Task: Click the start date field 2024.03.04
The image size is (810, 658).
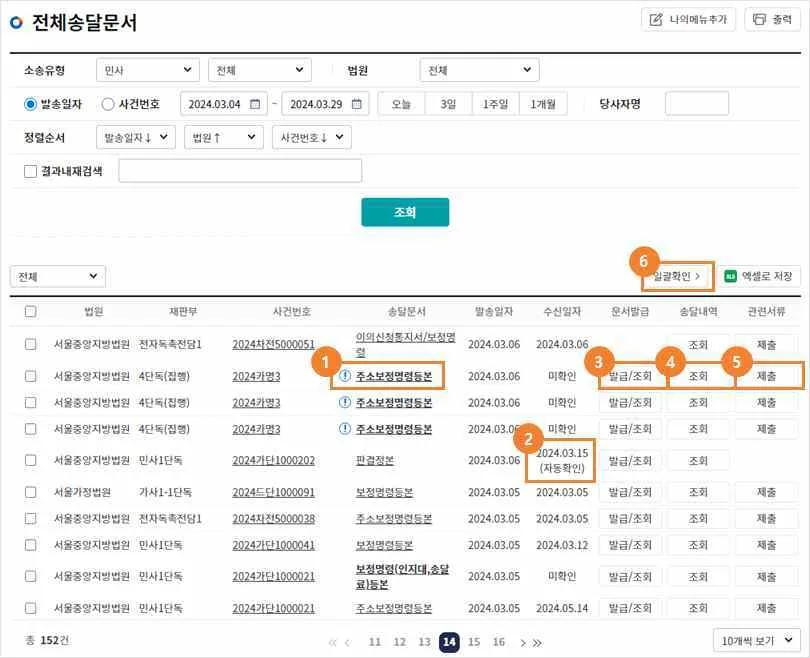Action: click(x=224, y=104)
